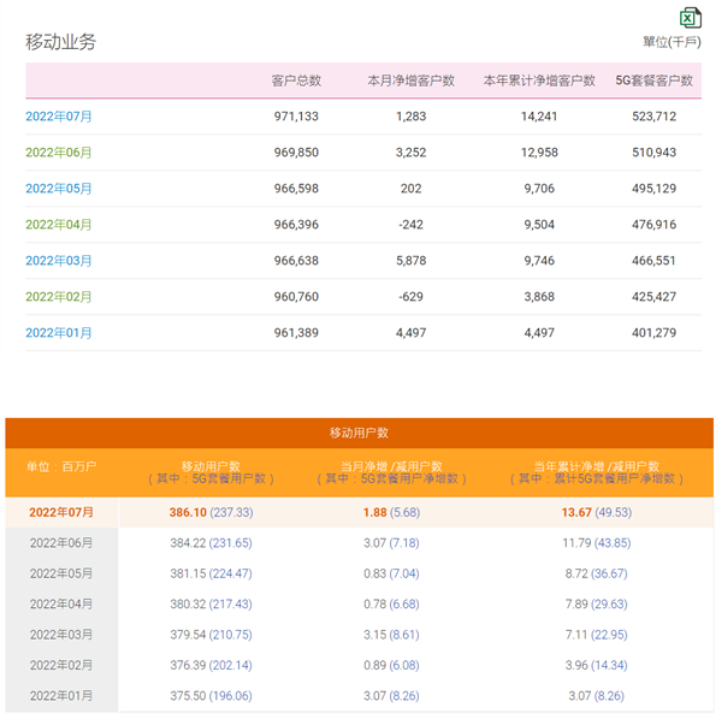Image resolution: width=719 pixels, height=717 pixels.
Task: Open the 2022年05月 link in the top table
Action: pyautogui.click(x=59, y=189)
